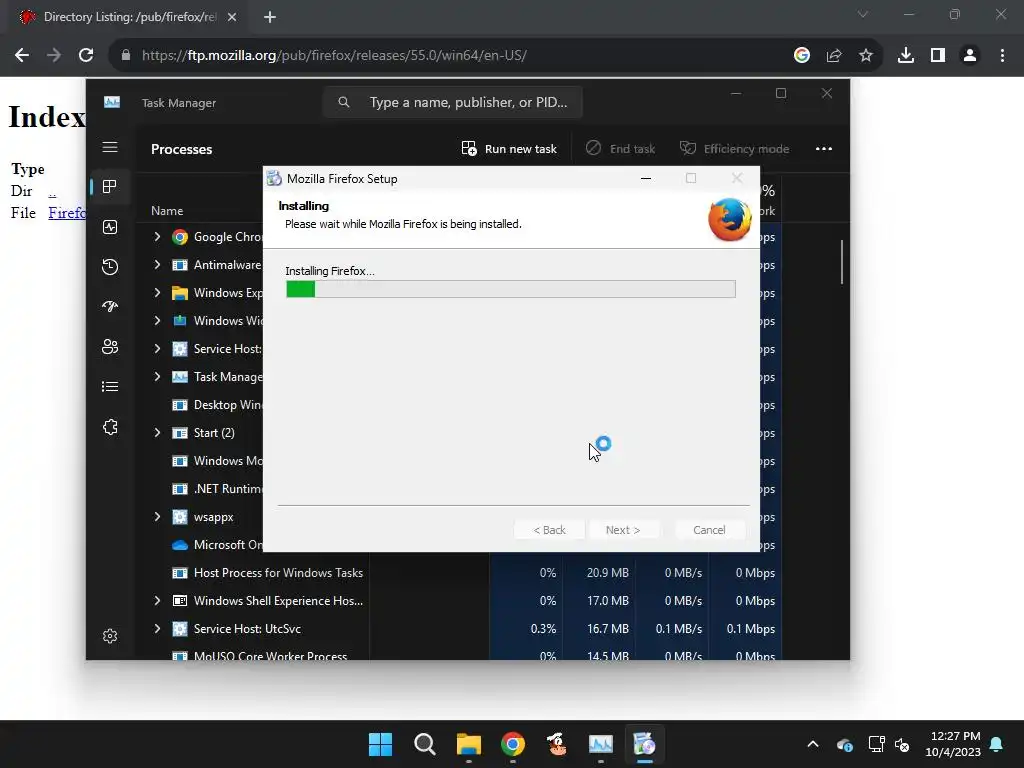Open File Explorer from taskbar
Image resolution: width=1024 pixels, height=768 pixels.
(x=468, y=744)
